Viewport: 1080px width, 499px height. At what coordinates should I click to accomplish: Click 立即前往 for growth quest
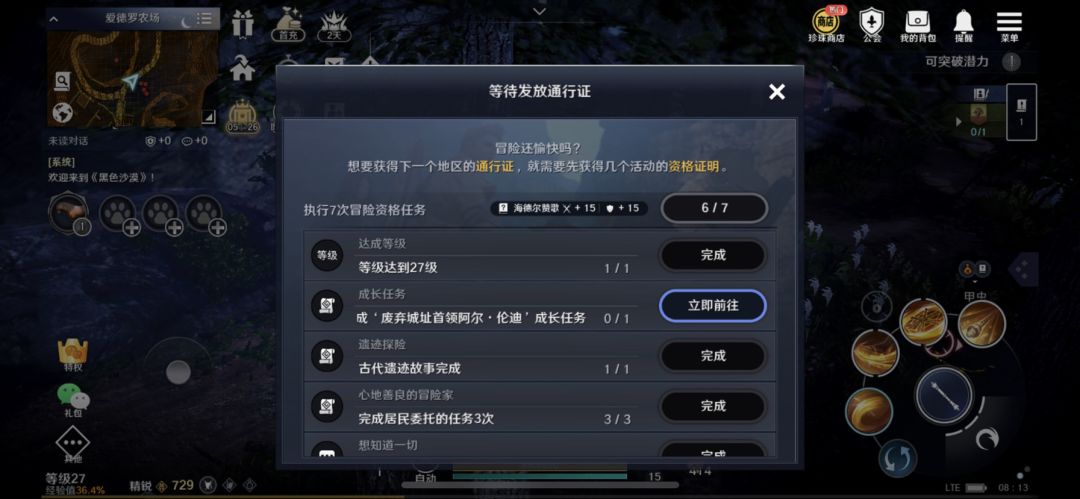pyautogui.click(x=713, y=305)
